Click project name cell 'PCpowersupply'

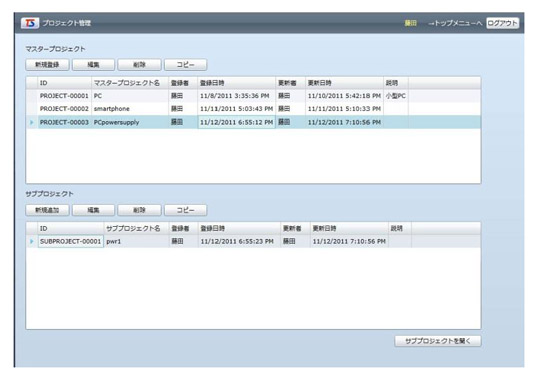tap(130, 122)
